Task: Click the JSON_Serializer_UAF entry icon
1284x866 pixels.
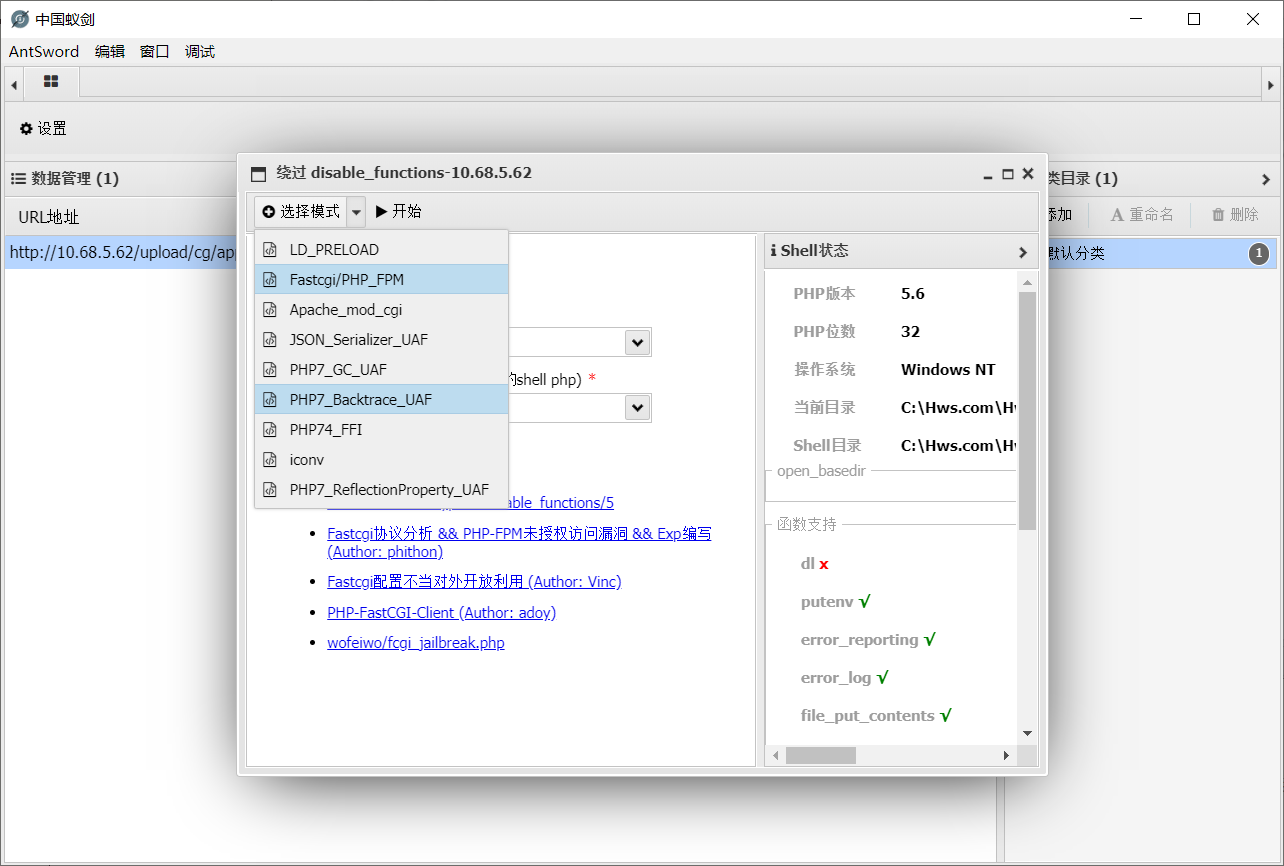Action: point(269,340)
